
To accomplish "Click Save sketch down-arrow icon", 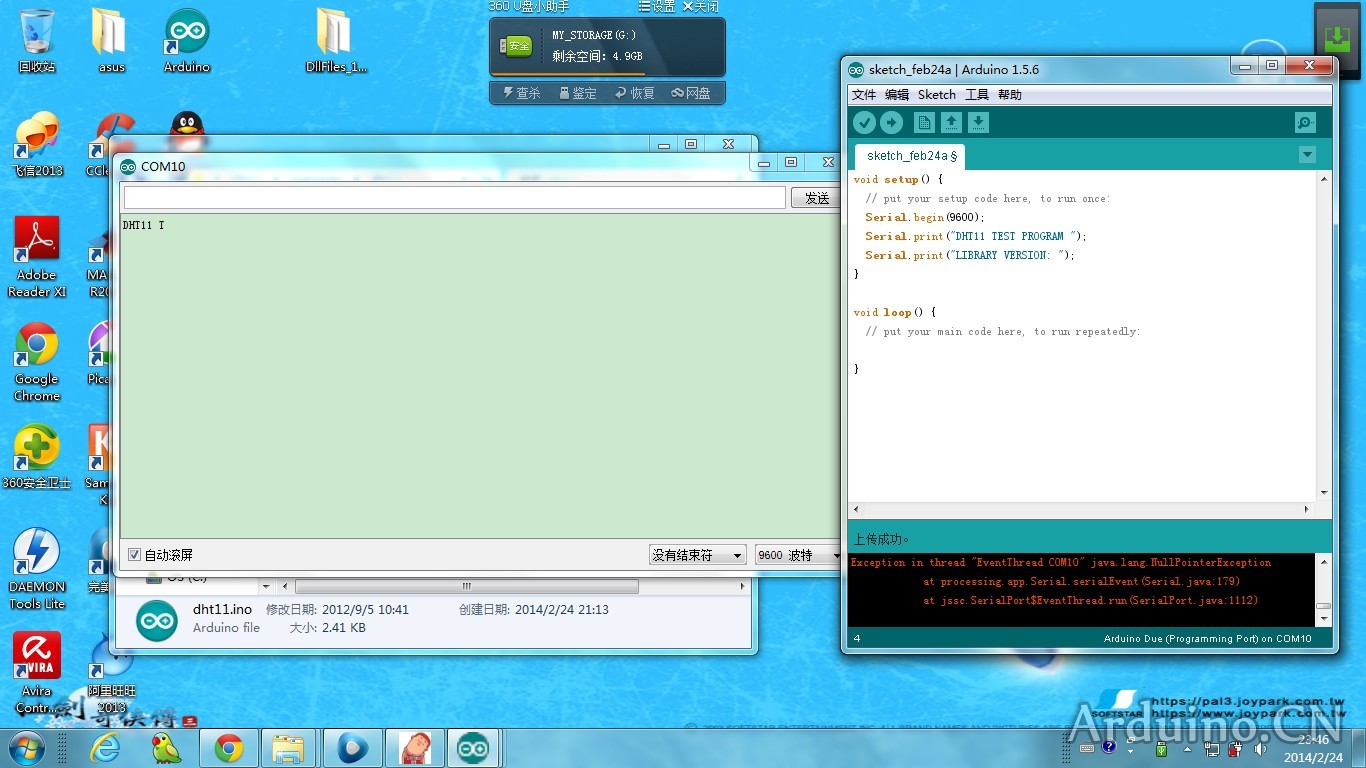I will [x=979, y=122].
